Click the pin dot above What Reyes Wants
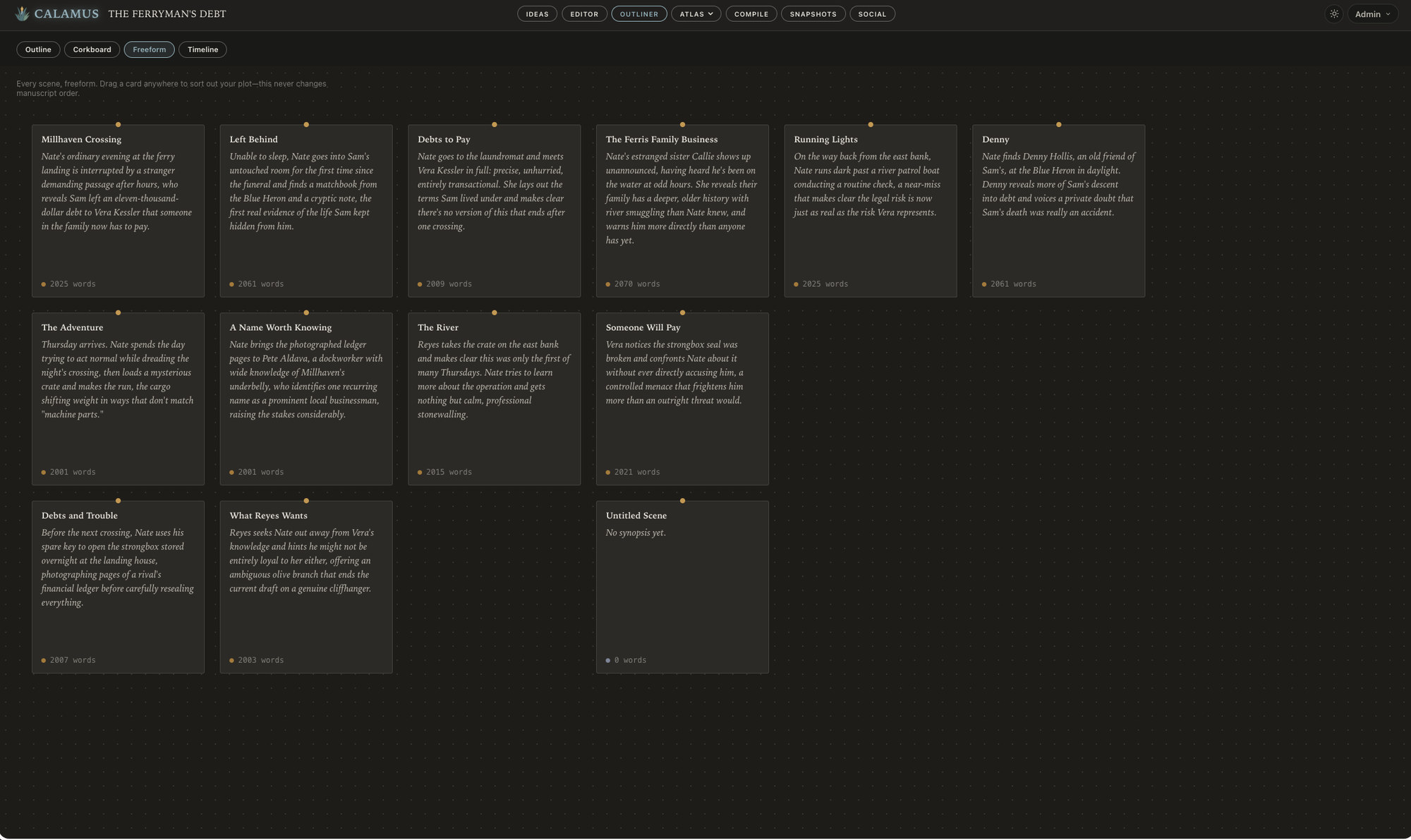Image resolution: width=1411 pixels, height=840 pixels. point(306,501)
